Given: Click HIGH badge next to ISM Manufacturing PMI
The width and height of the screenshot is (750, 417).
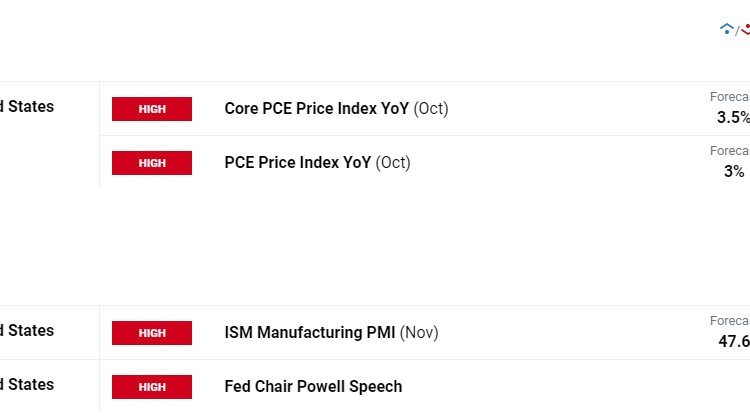Looking at the screenshot, I should [x=152, y=333].
